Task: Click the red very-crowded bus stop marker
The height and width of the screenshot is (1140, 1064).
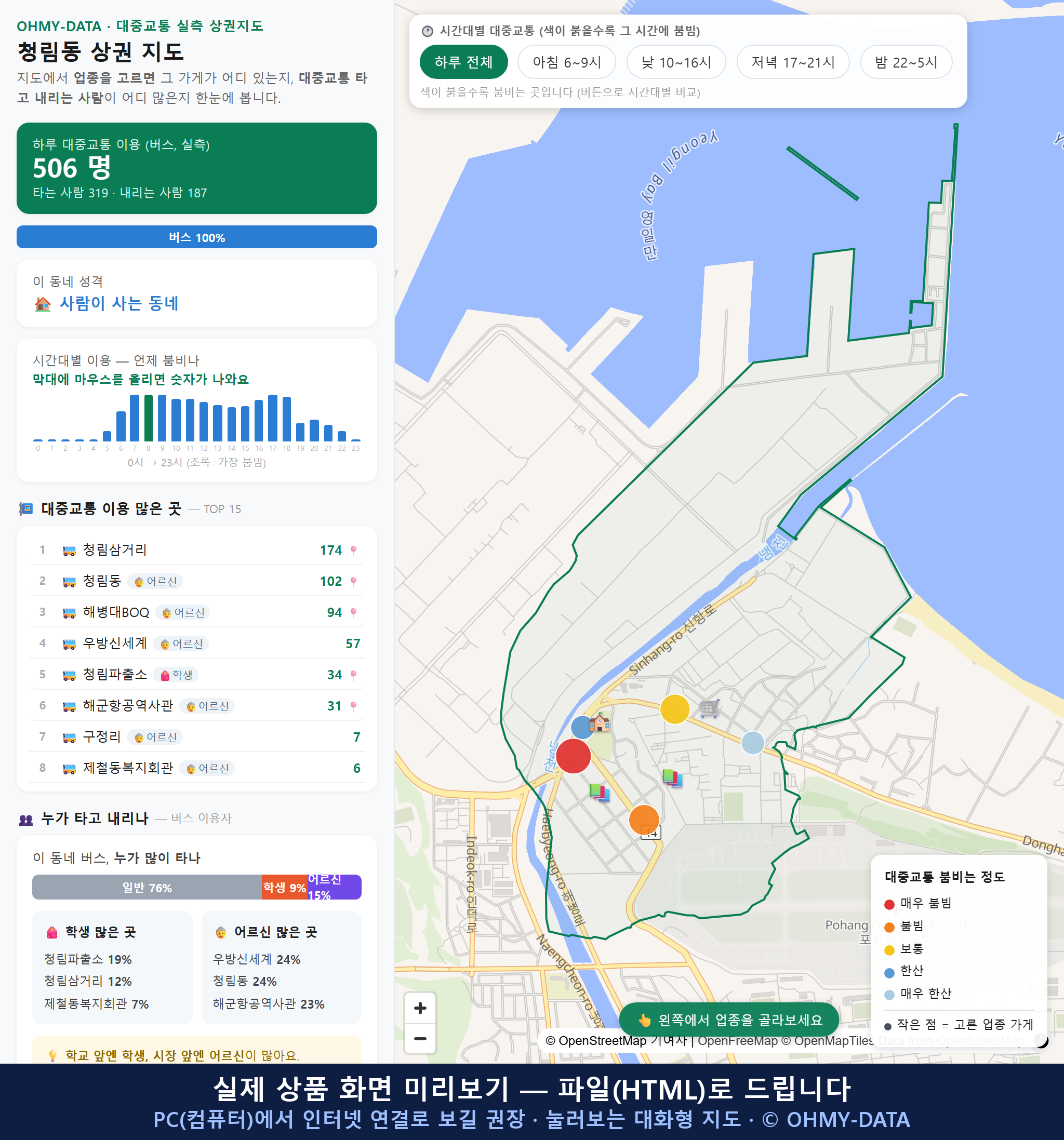Action: pos(573,756)
